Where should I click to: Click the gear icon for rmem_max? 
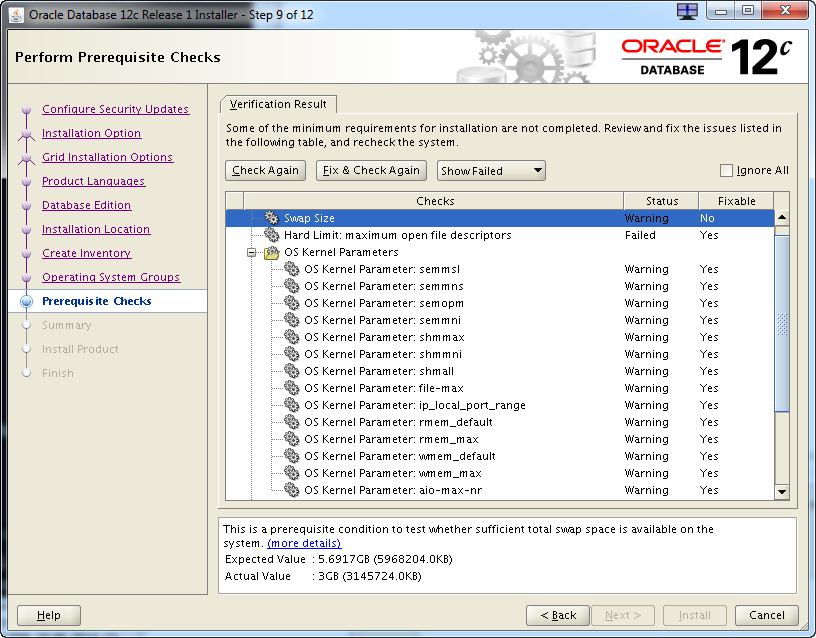(x=291, y=439)
